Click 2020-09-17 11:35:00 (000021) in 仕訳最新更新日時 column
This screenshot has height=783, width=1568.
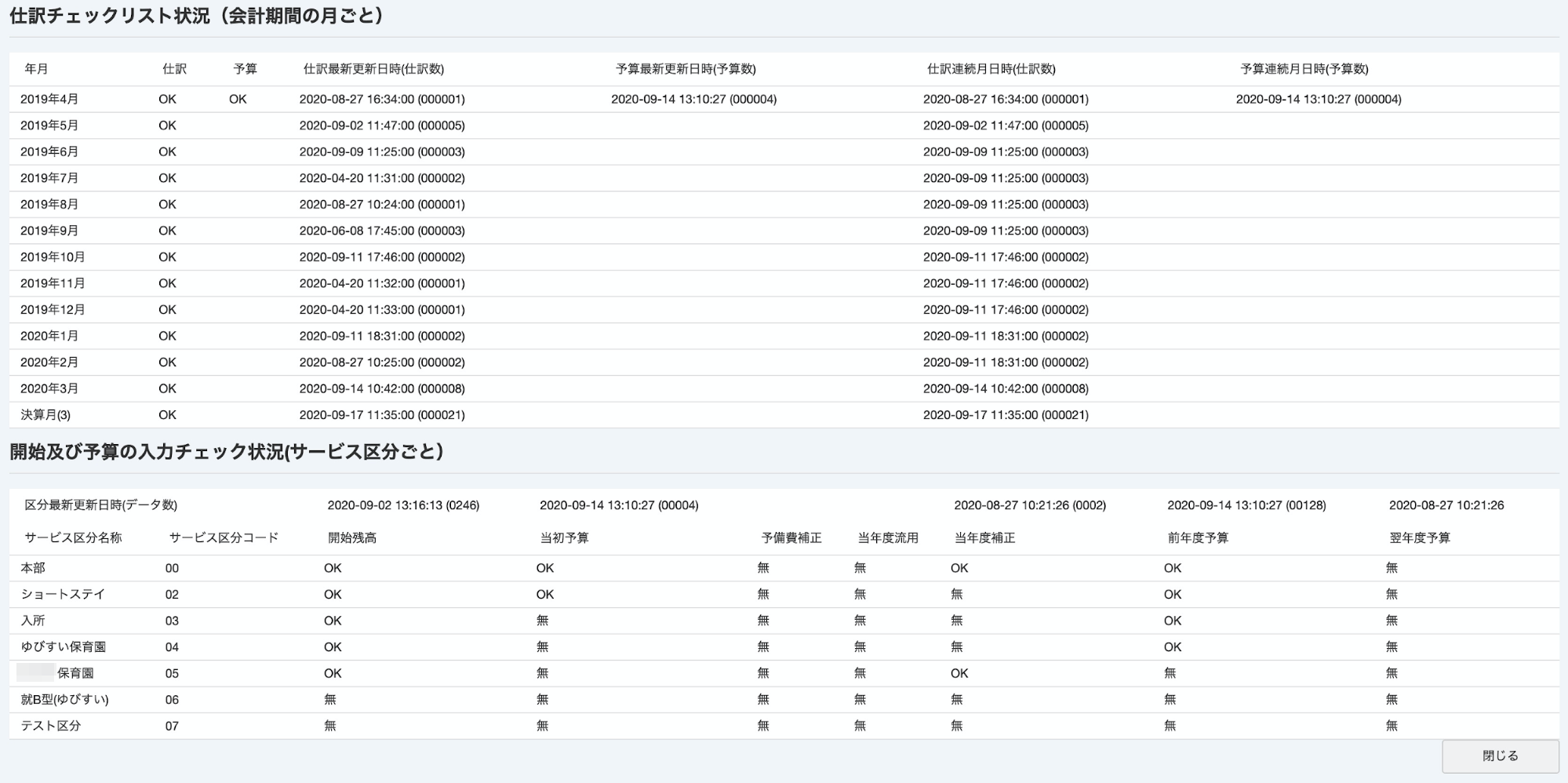(382, 415)
